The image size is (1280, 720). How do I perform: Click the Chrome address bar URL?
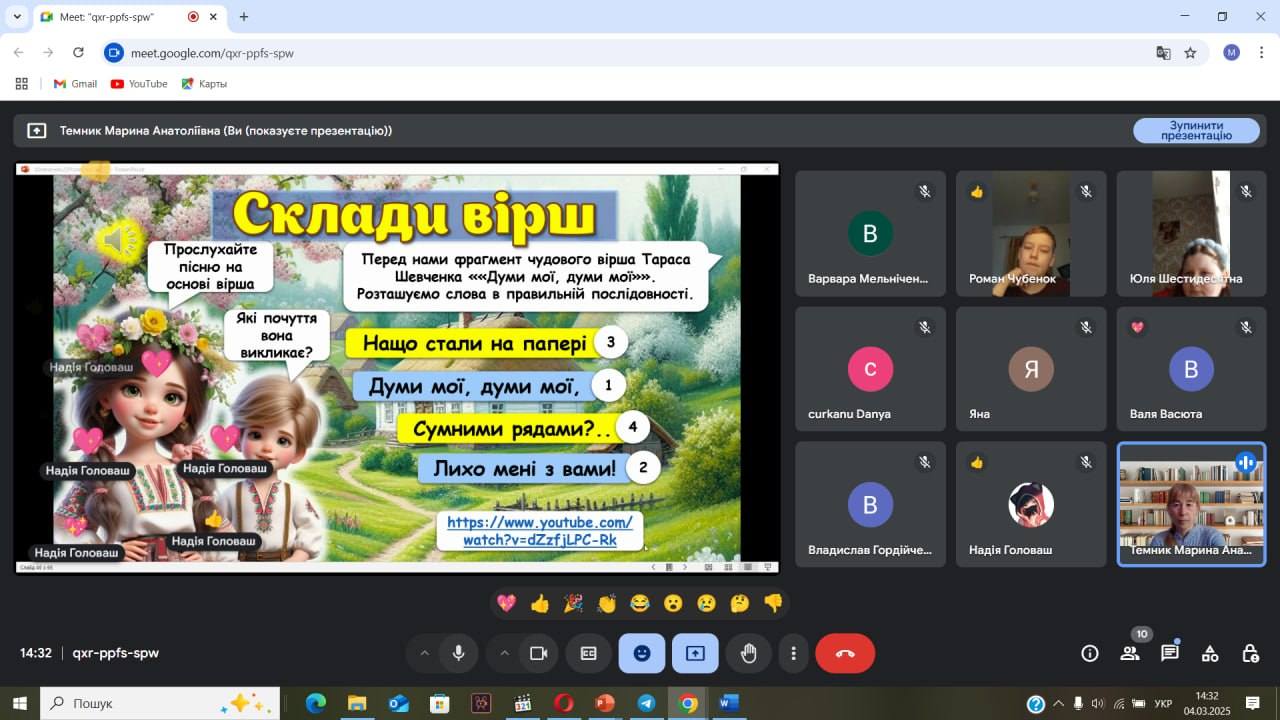(x=212, y=53)
